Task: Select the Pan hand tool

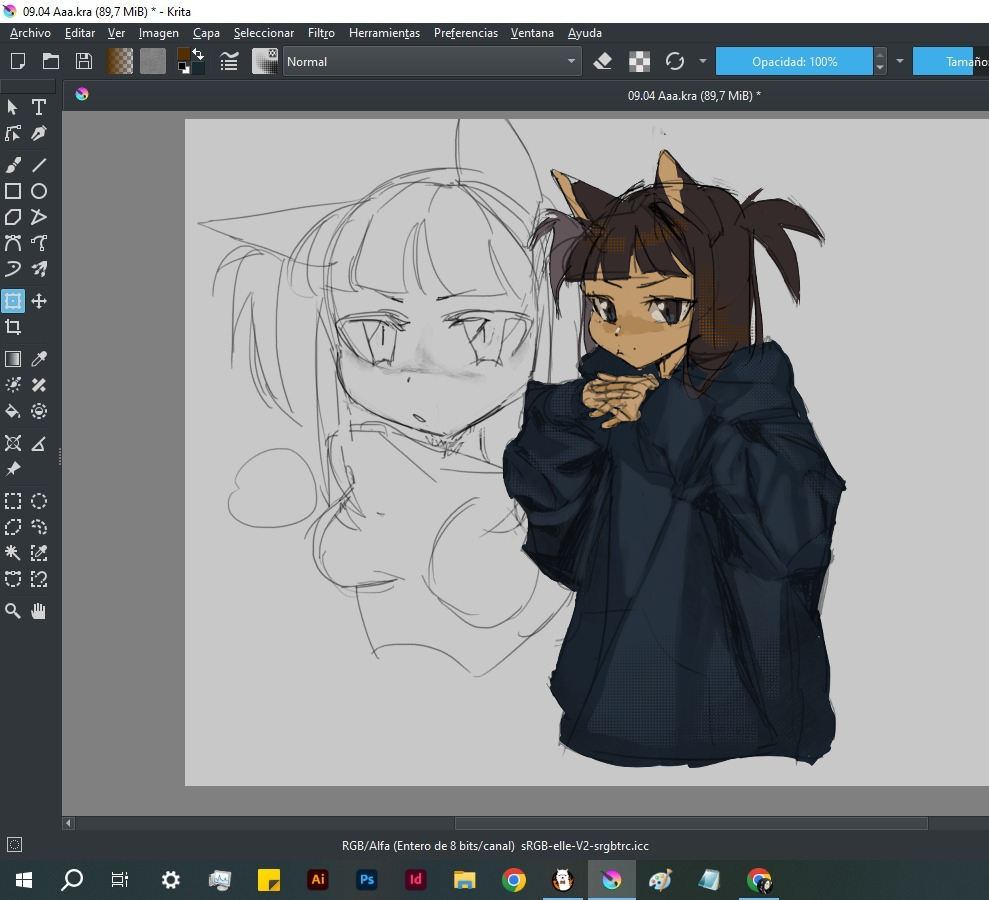Action: (x=39, y=611)
